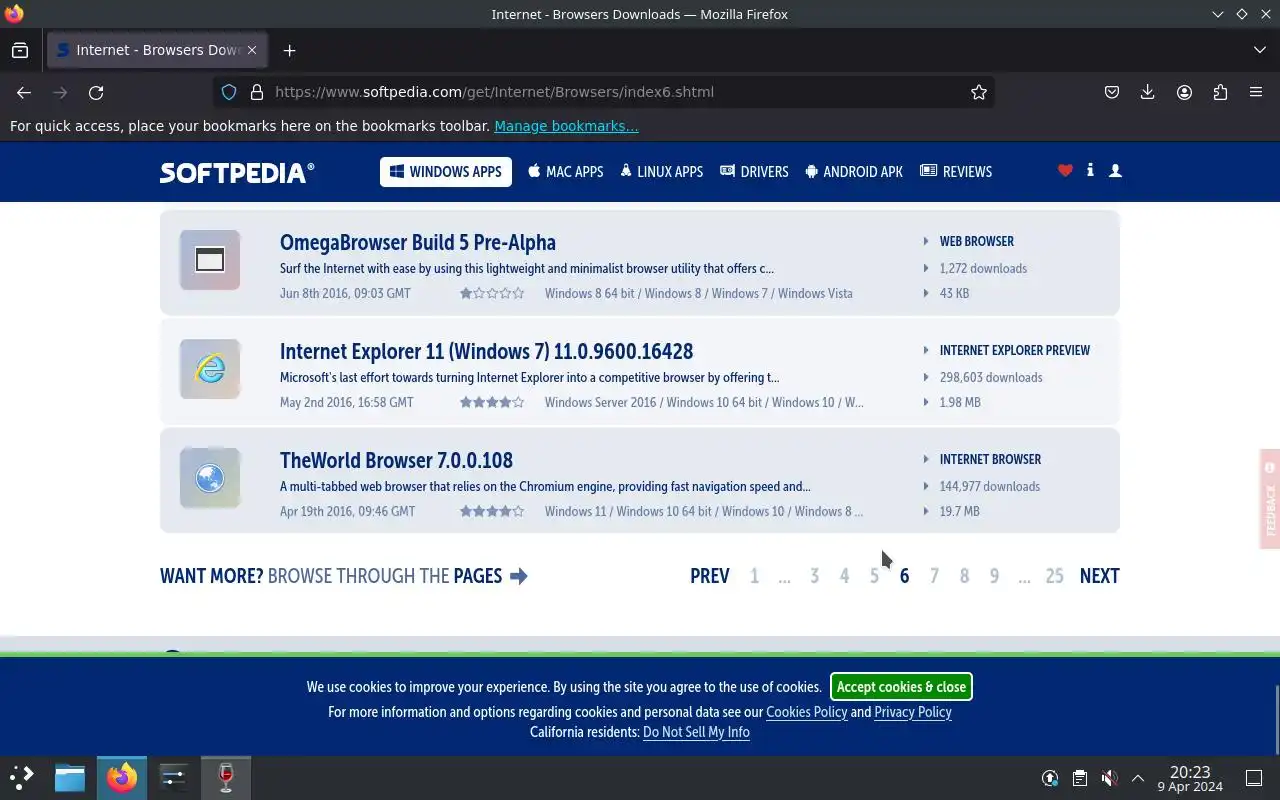
Task: Open the system settings taskbar icon
Action: click(174, 778)
